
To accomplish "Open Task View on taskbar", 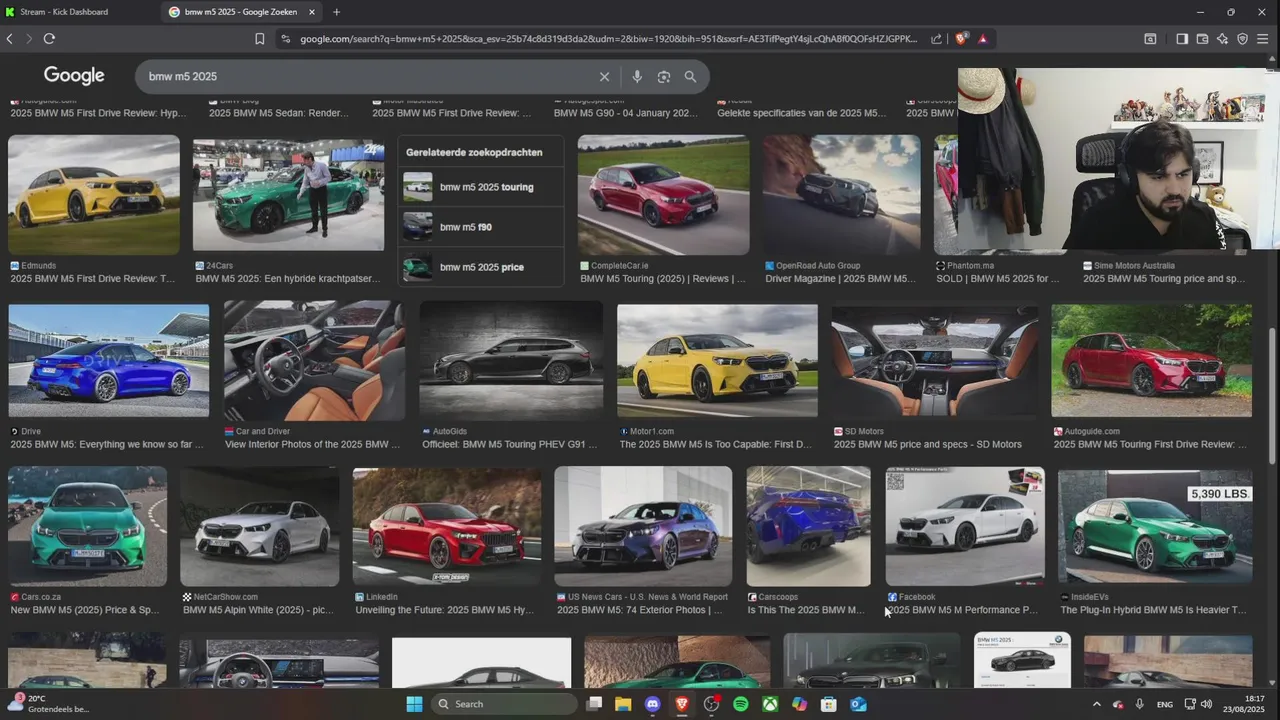I will 594,704.
